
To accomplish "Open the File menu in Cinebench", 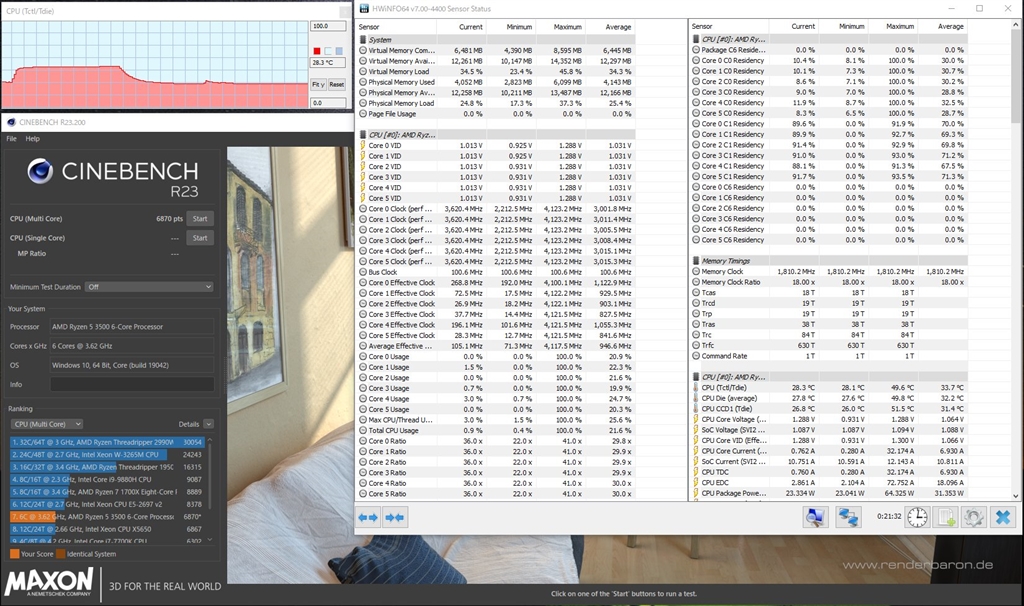I will [12, 138].
